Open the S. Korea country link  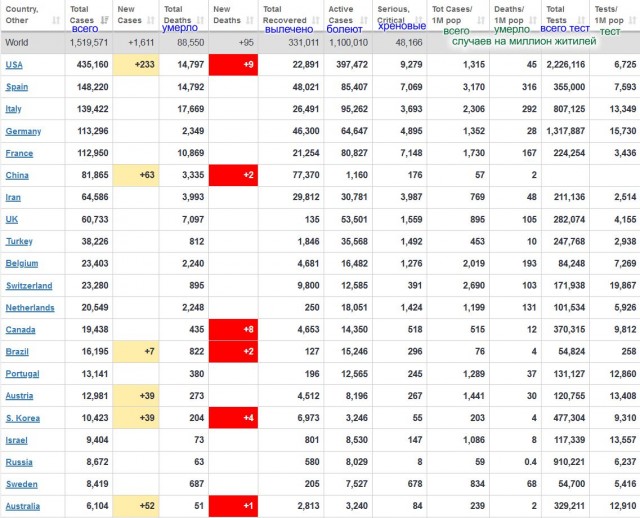coord(23,418)
